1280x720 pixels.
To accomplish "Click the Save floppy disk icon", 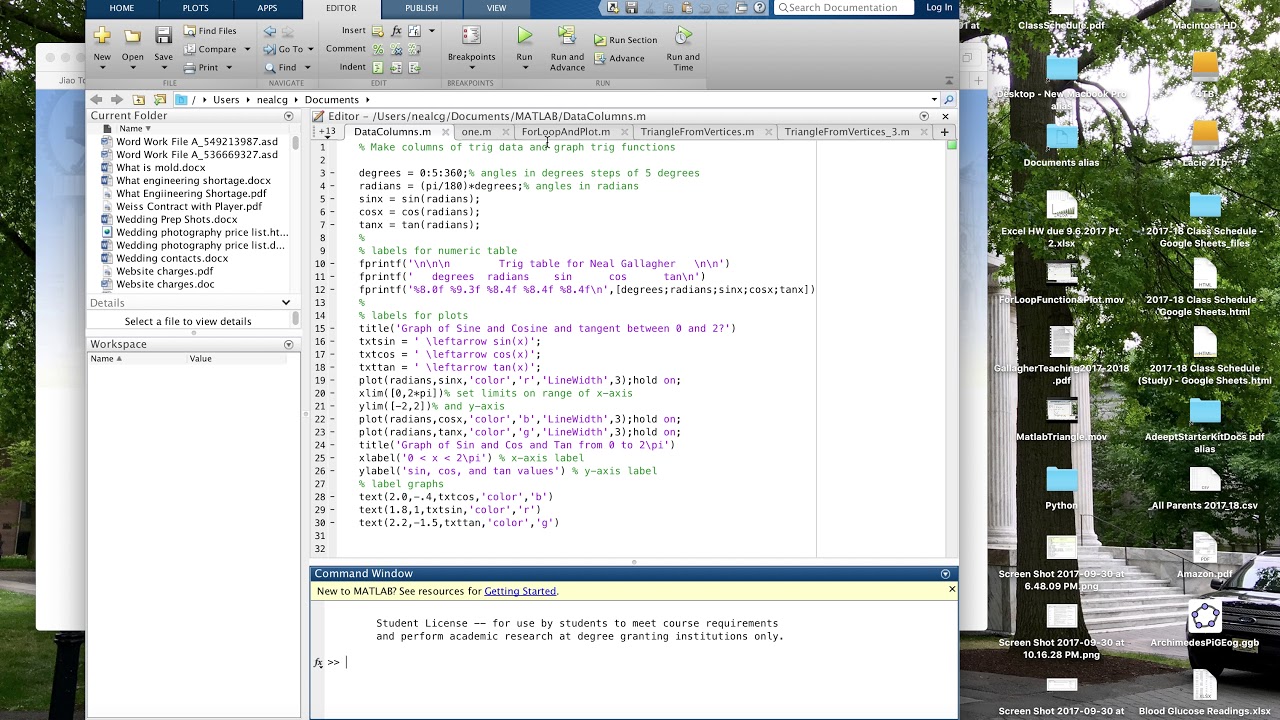I will [x=163, y=36].
